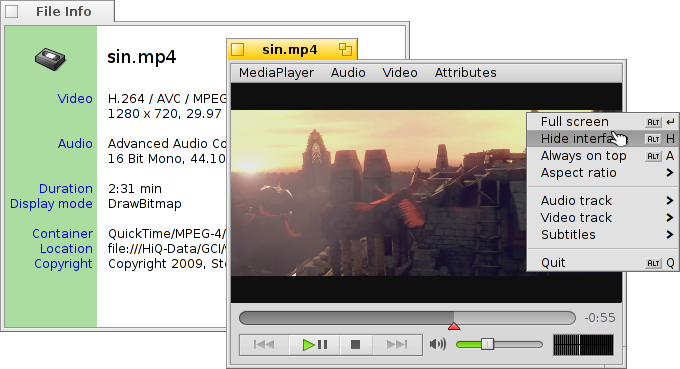Image resolution: width=680 pixels, height=369 pixels.
Task: Click the File Info window title tab
Action: click(58, 11)
